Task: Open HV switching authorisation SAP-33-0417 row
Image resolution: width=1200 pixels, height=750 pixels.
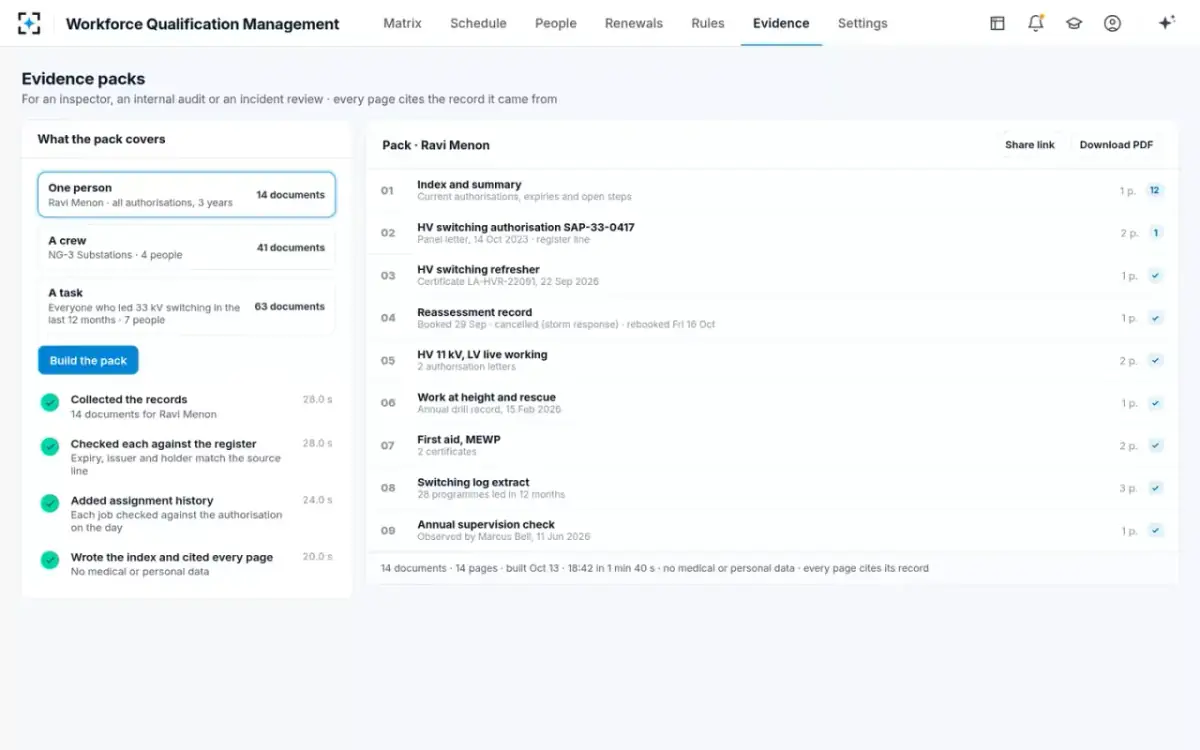Action: click(772, 233)
